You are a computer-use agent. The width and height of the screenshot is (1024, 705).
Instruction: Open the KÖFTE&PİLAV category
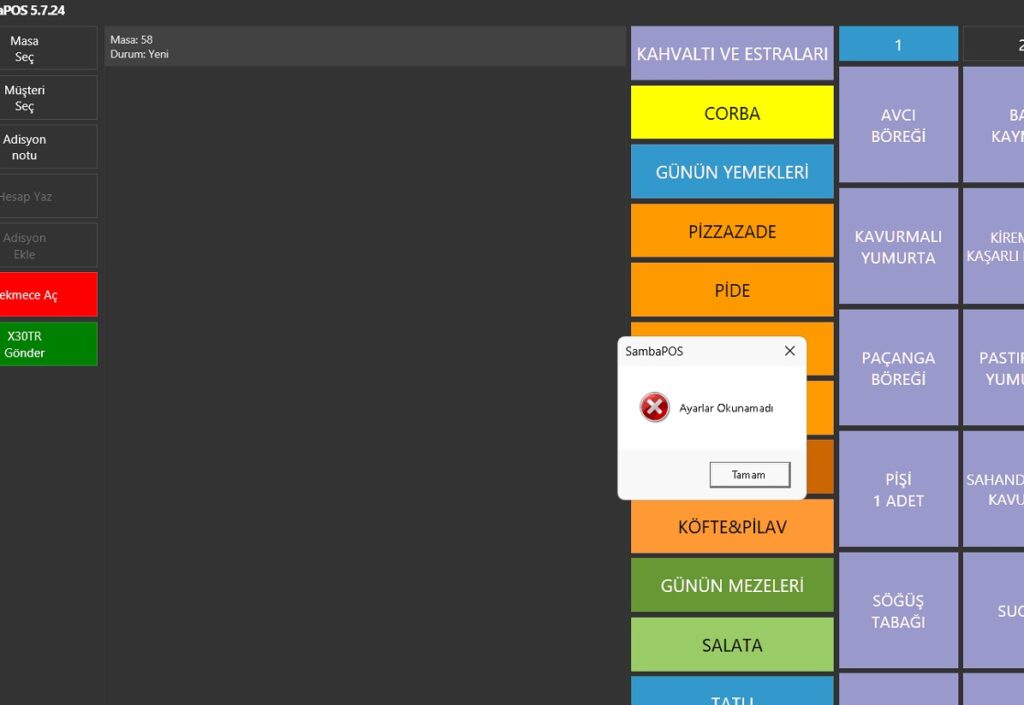[x=732, y=526]
